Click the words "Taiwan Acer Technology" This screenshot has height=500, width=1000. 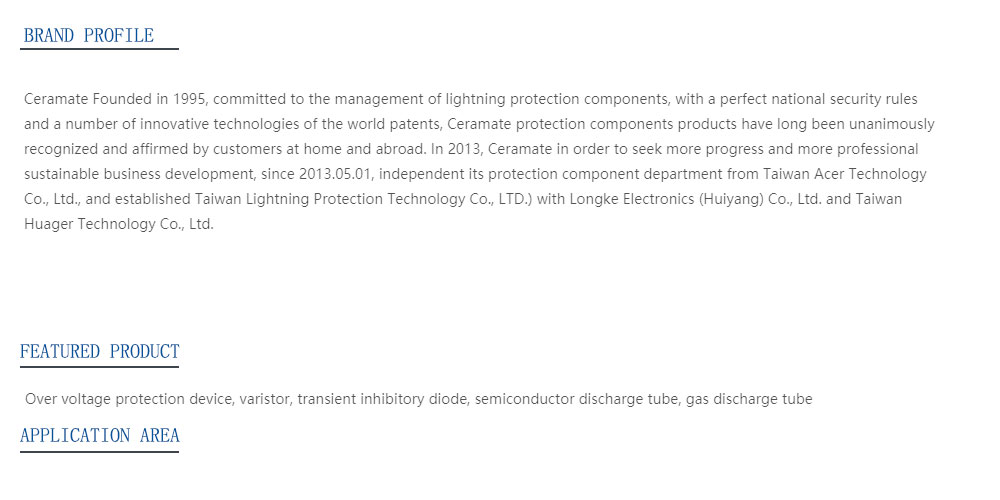tap(844, 174)
